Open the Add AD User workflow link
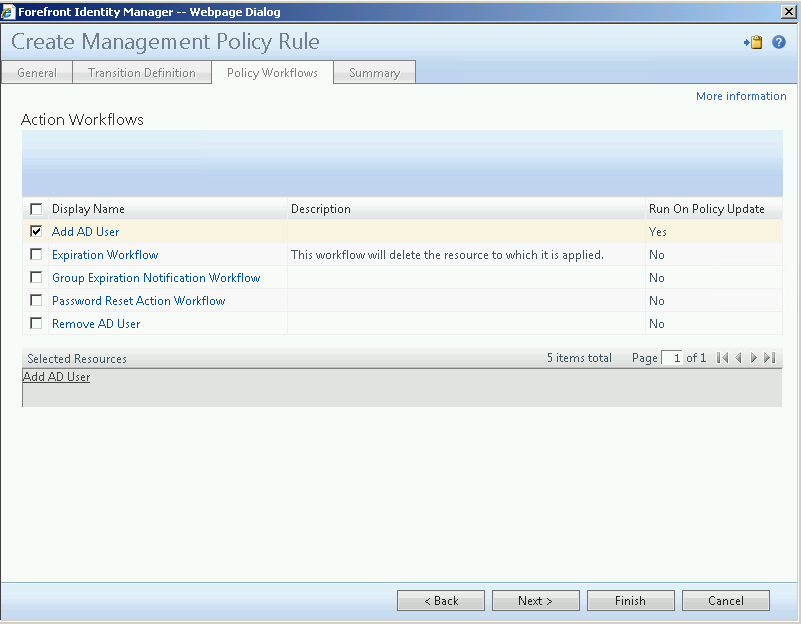The width and height of the screenshot is (801, 624). [x=86, y=232]
